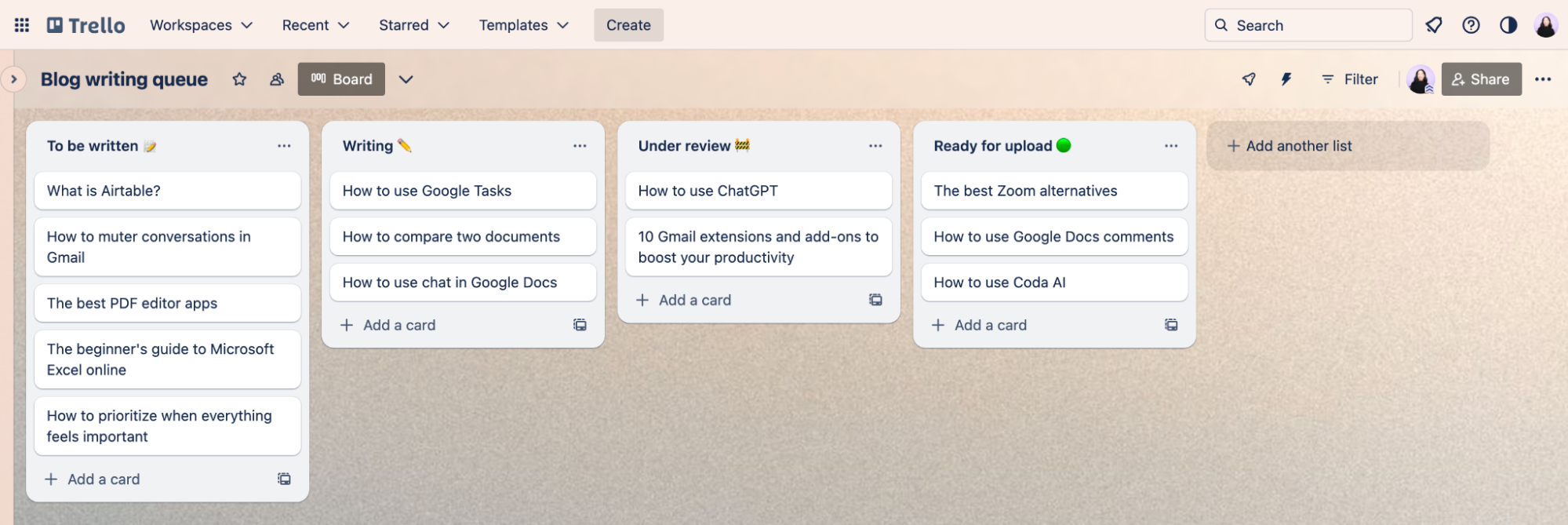The height and width of the screenshot is (525, 1568).
Task: Open How to muter conversations in Gmail card
Action: [167, 247]
